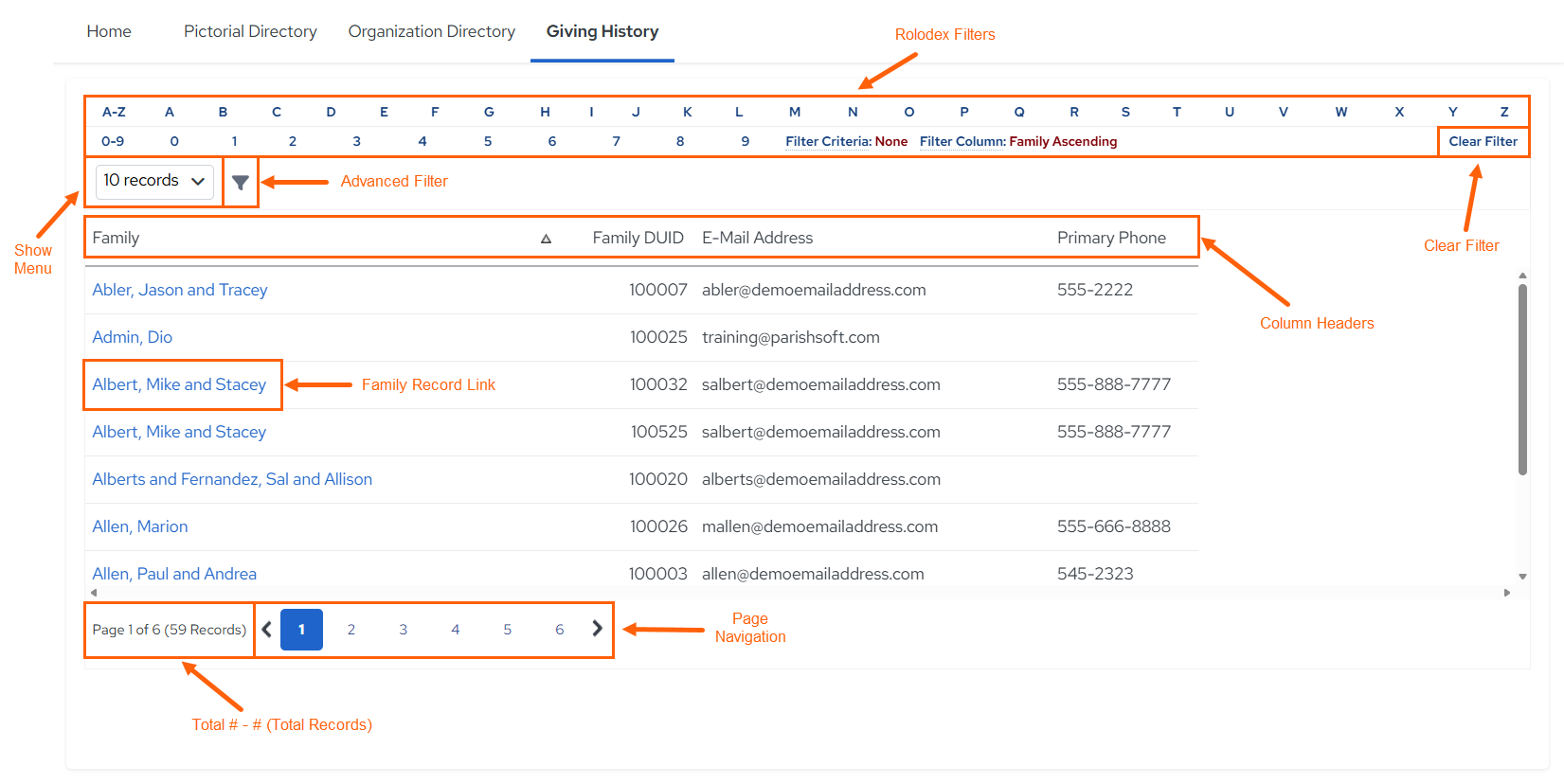The height and width of the screenshot is (784, 1564).
Task: Click email training@parishsoft.com
Action: point(791,337)
